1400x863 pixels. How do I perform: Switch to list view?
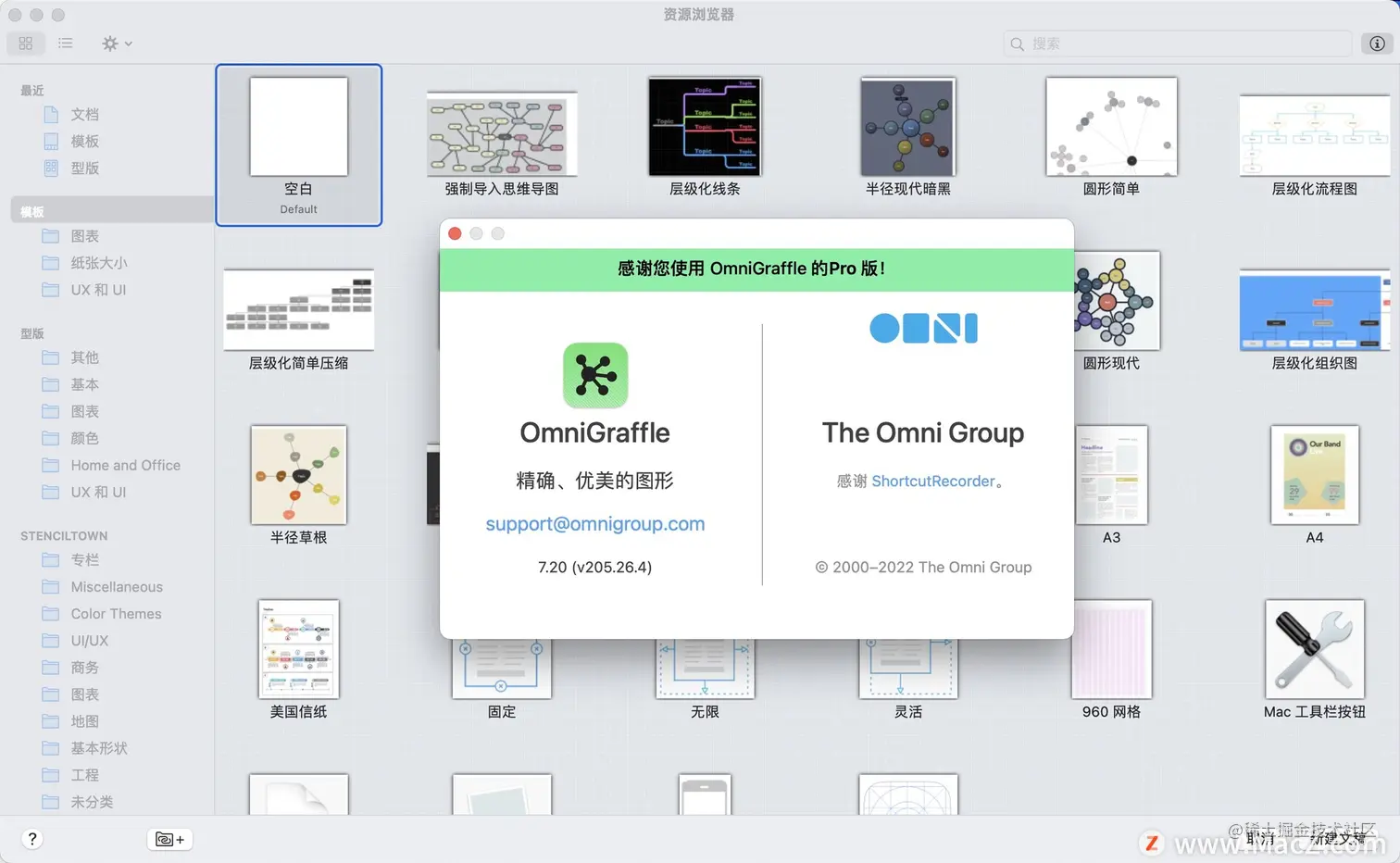coord(65,44)
